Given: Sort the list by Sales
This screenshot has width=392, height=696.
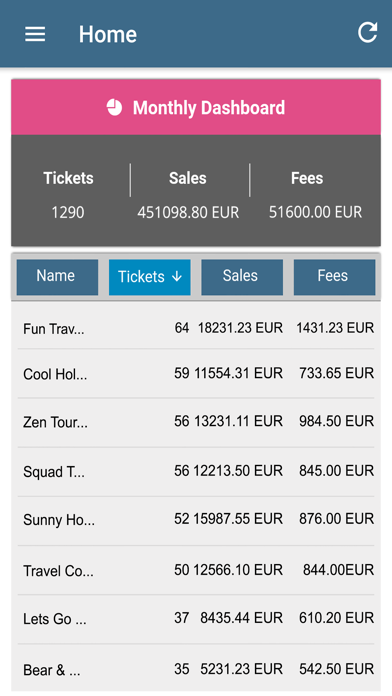Looking at the screenshot, I should point(242,277).
